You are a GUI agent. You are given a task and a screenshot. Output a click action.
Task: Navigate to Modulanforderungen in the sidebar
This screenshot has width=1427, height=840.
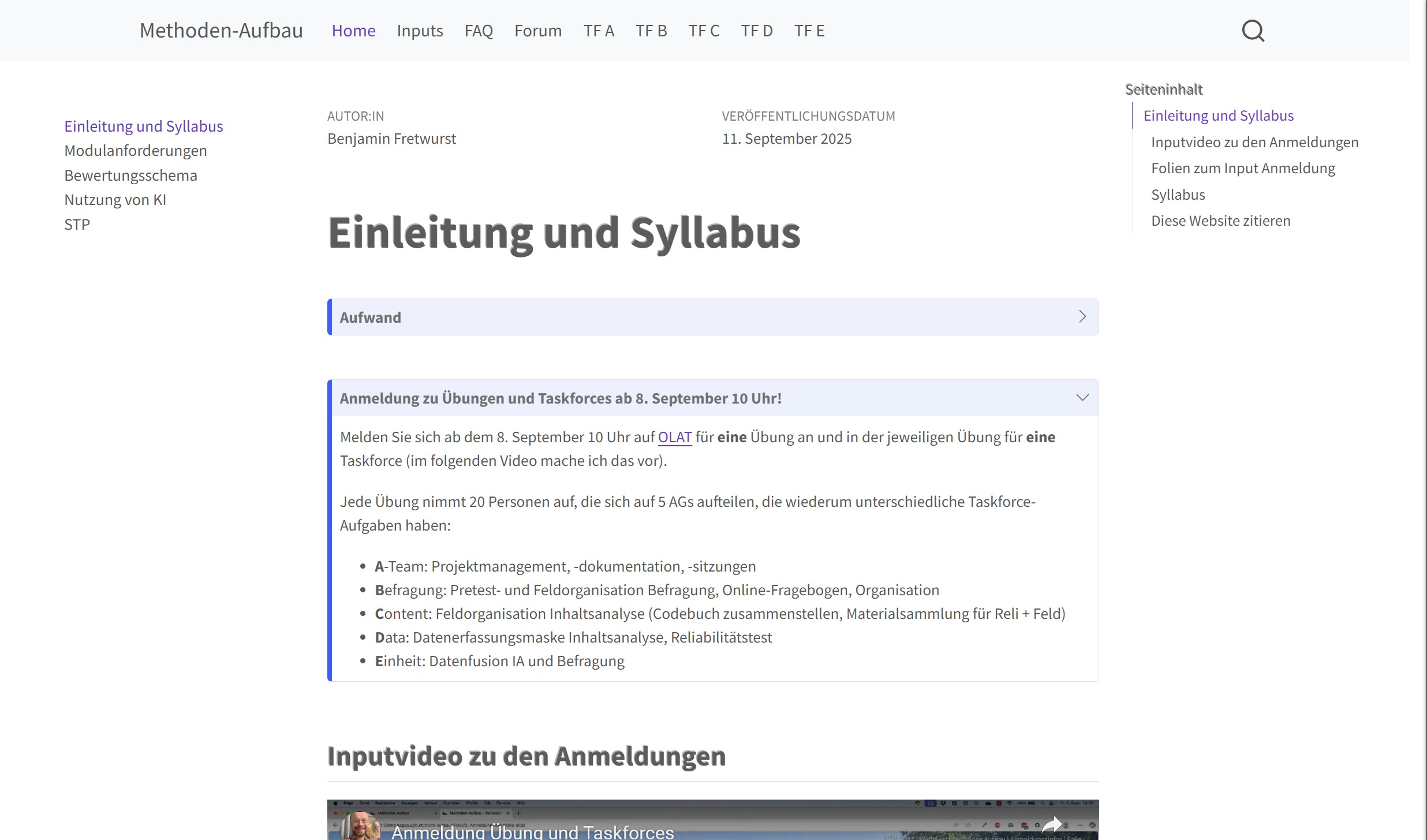pyautogui.click(x=135, y=150)
